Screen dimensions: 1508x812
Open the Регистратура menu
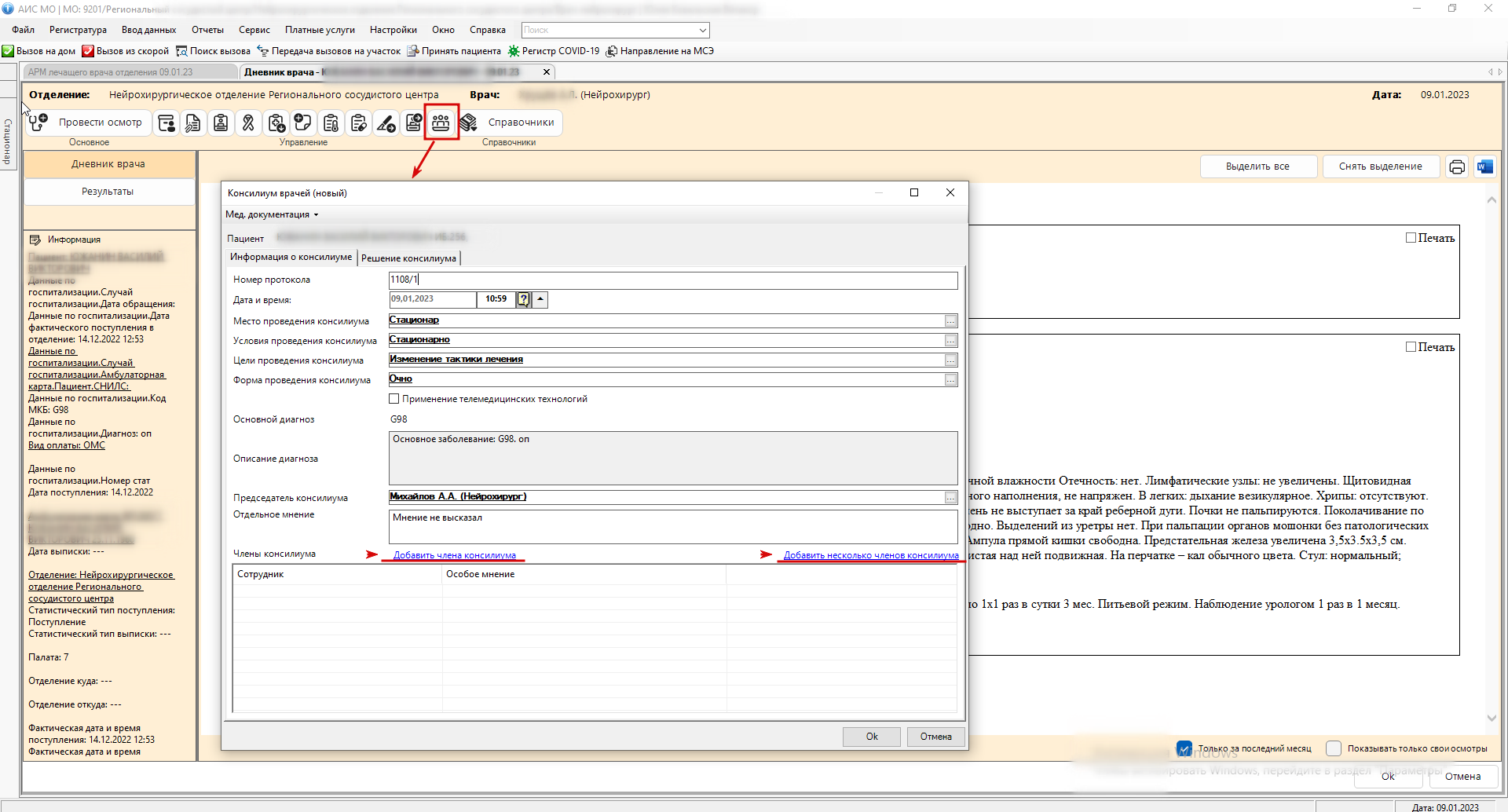coord(78,30)
